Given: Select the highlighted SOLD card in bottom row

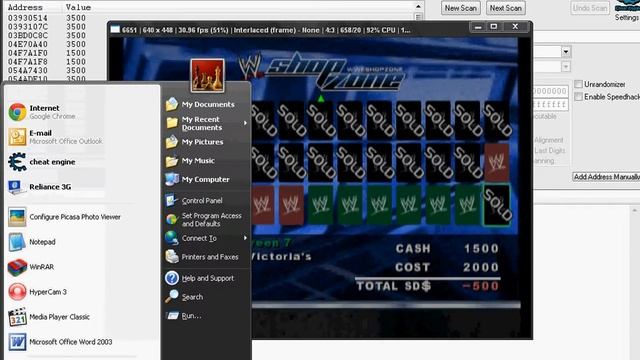Looking at the screenshot, I should (x=497, y=205).
